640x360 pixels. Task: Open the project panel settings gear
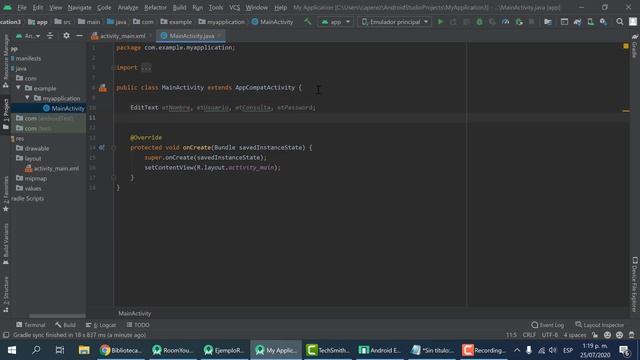(66, 36)
